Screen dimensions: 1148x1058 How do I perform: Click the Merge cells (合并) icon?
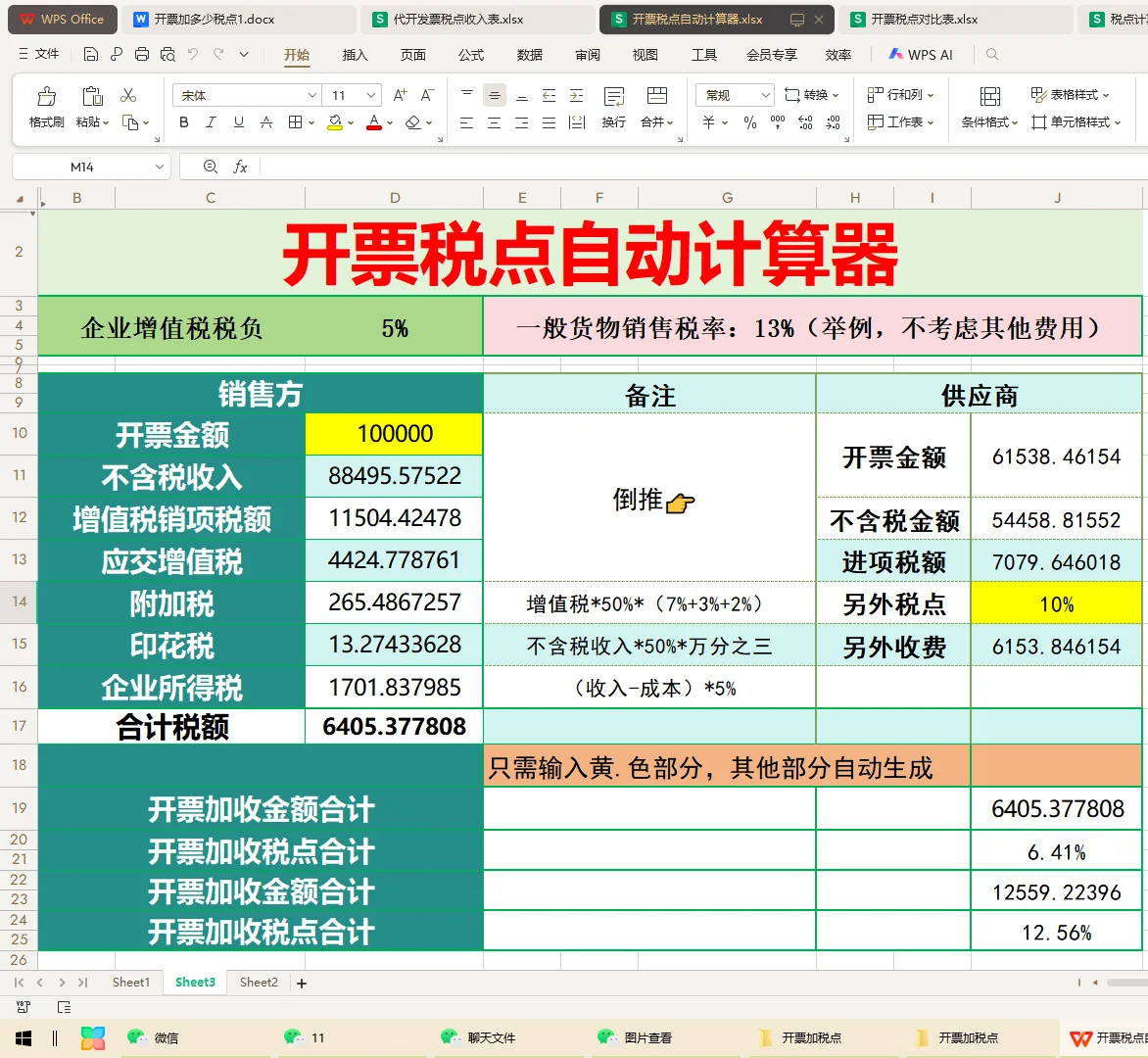[x=656, y=96]
